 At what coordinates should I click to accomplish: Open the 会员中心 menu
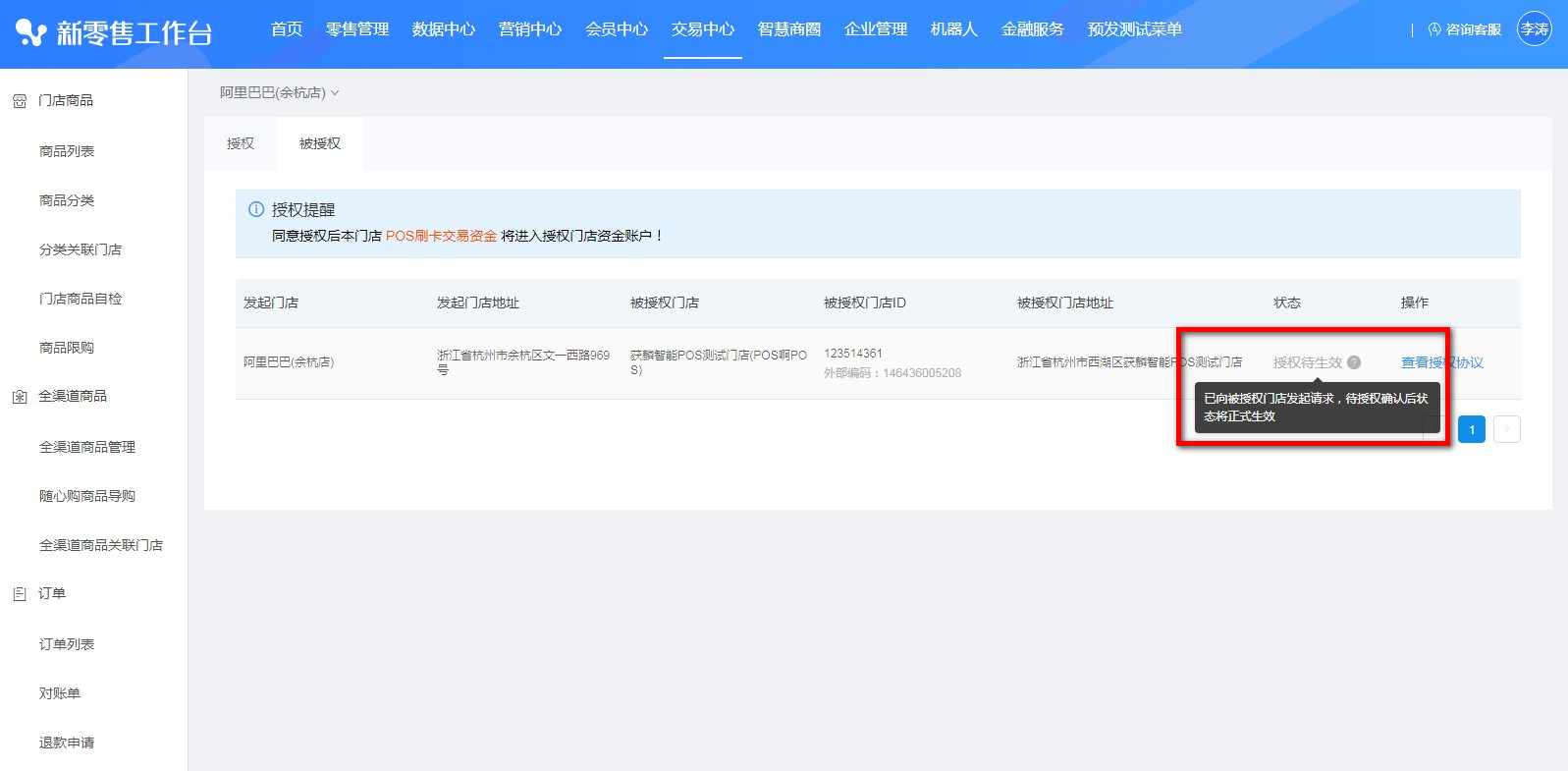coord(617,29)
